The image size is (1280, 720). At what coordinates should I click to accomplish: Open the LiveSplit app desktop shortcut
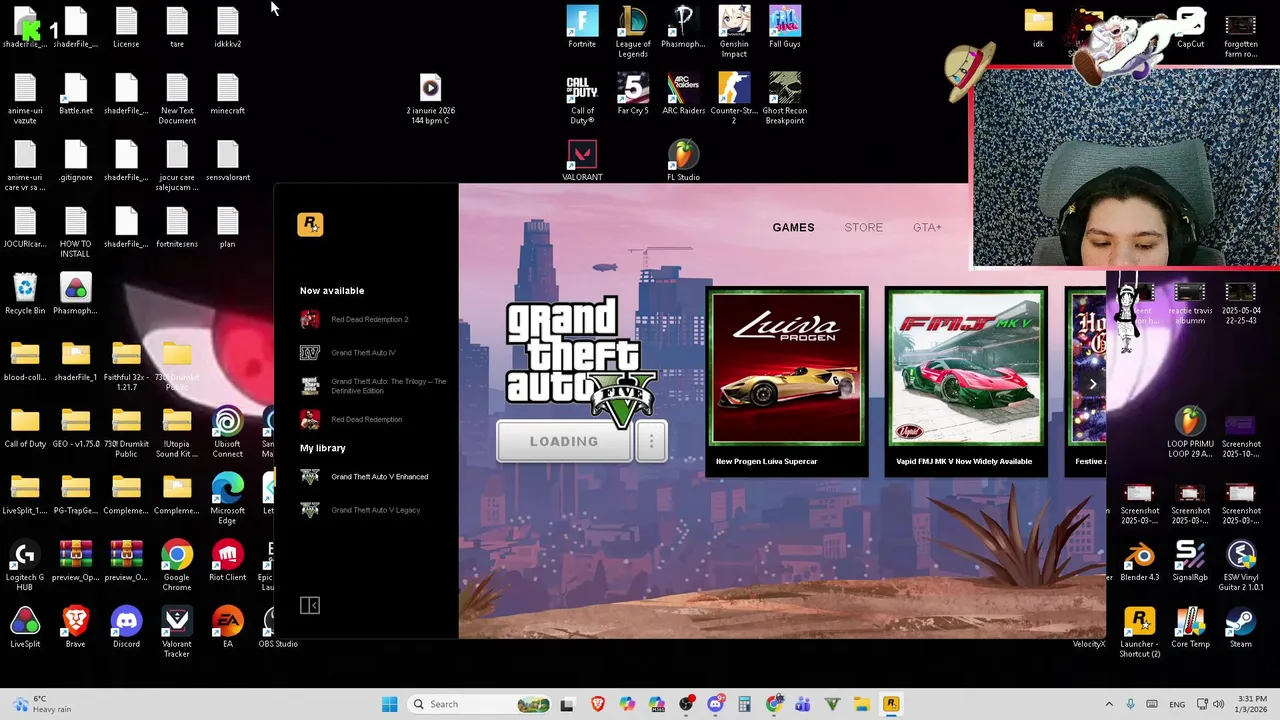(25, 628)
